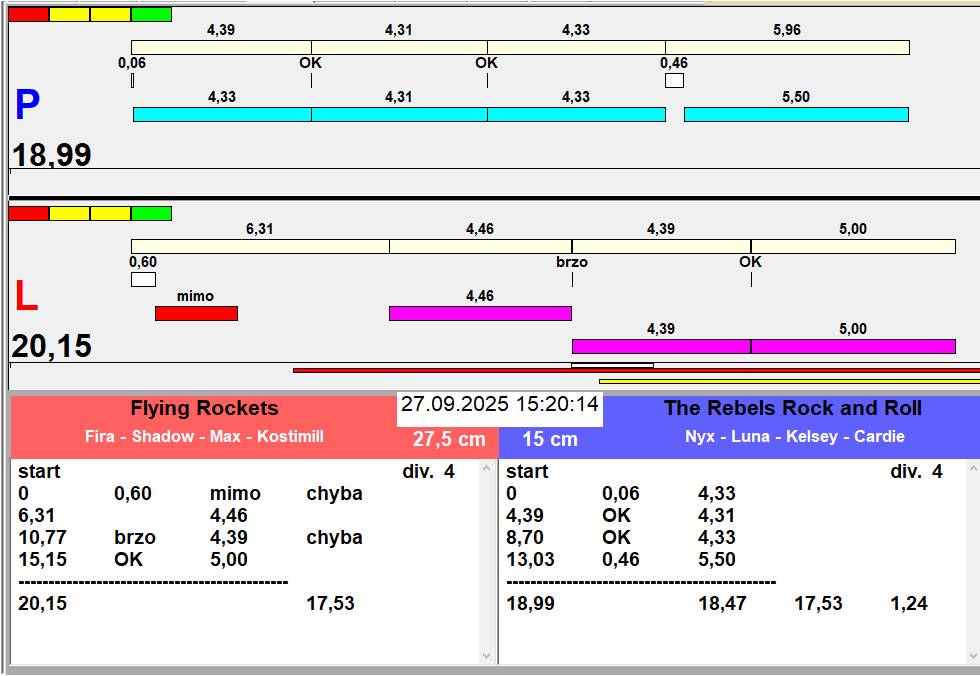Select the cream 4,39 segment in lane P
Image resolution: width=980 pixels, height=676 pixels.
point(221,47)
